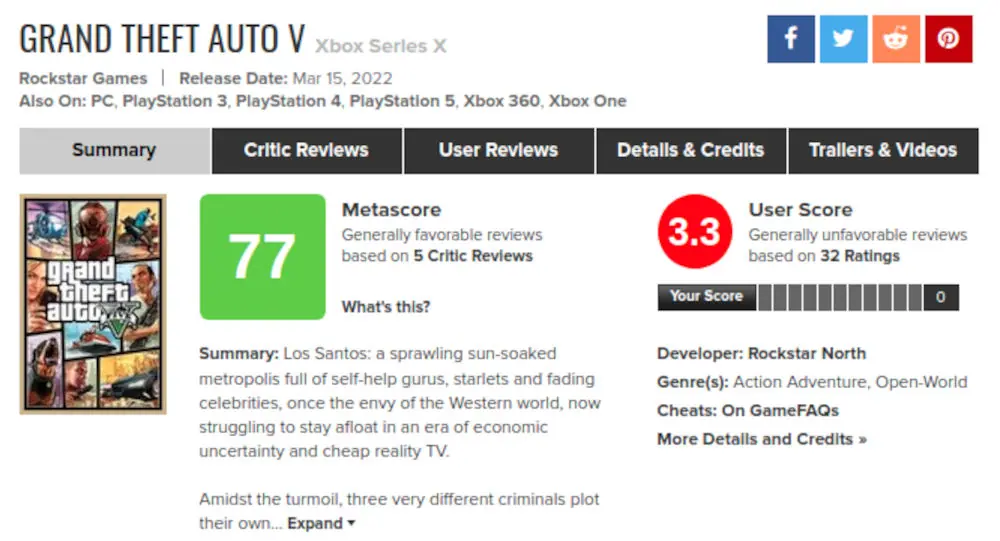Open Trailers & Videos tab

882,151
